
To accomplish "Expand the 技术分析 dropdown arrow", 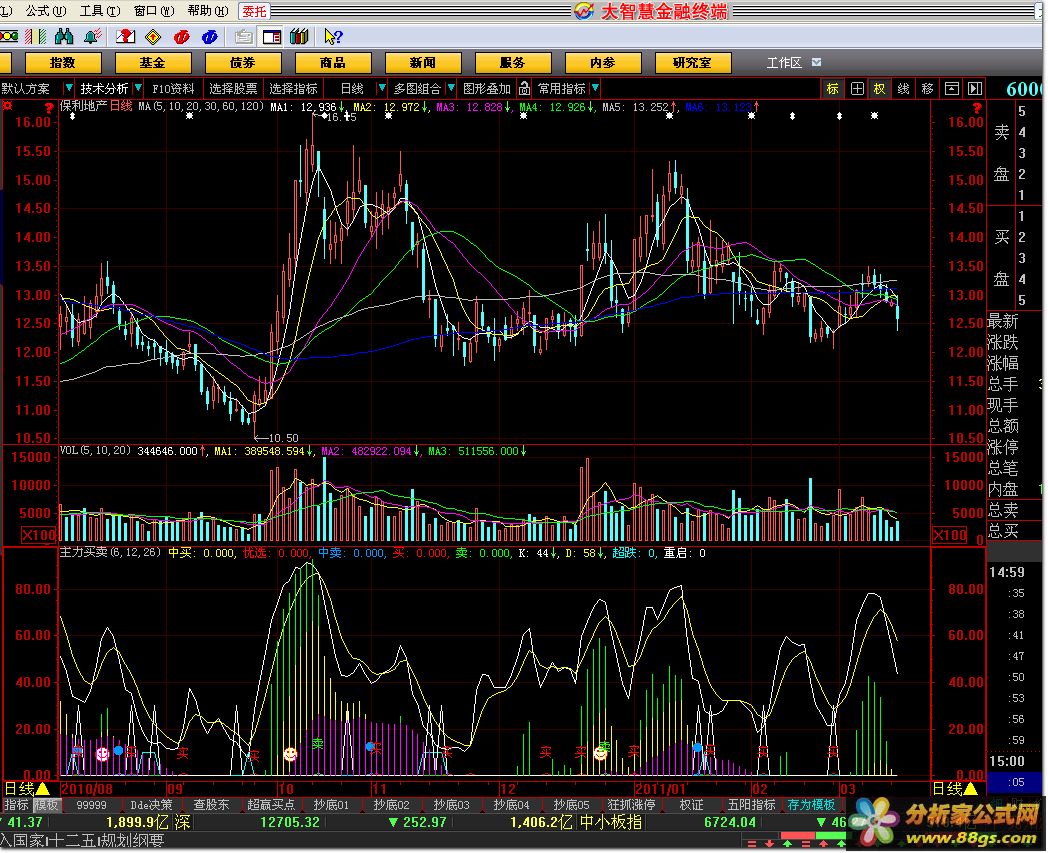I will (138, 88).
